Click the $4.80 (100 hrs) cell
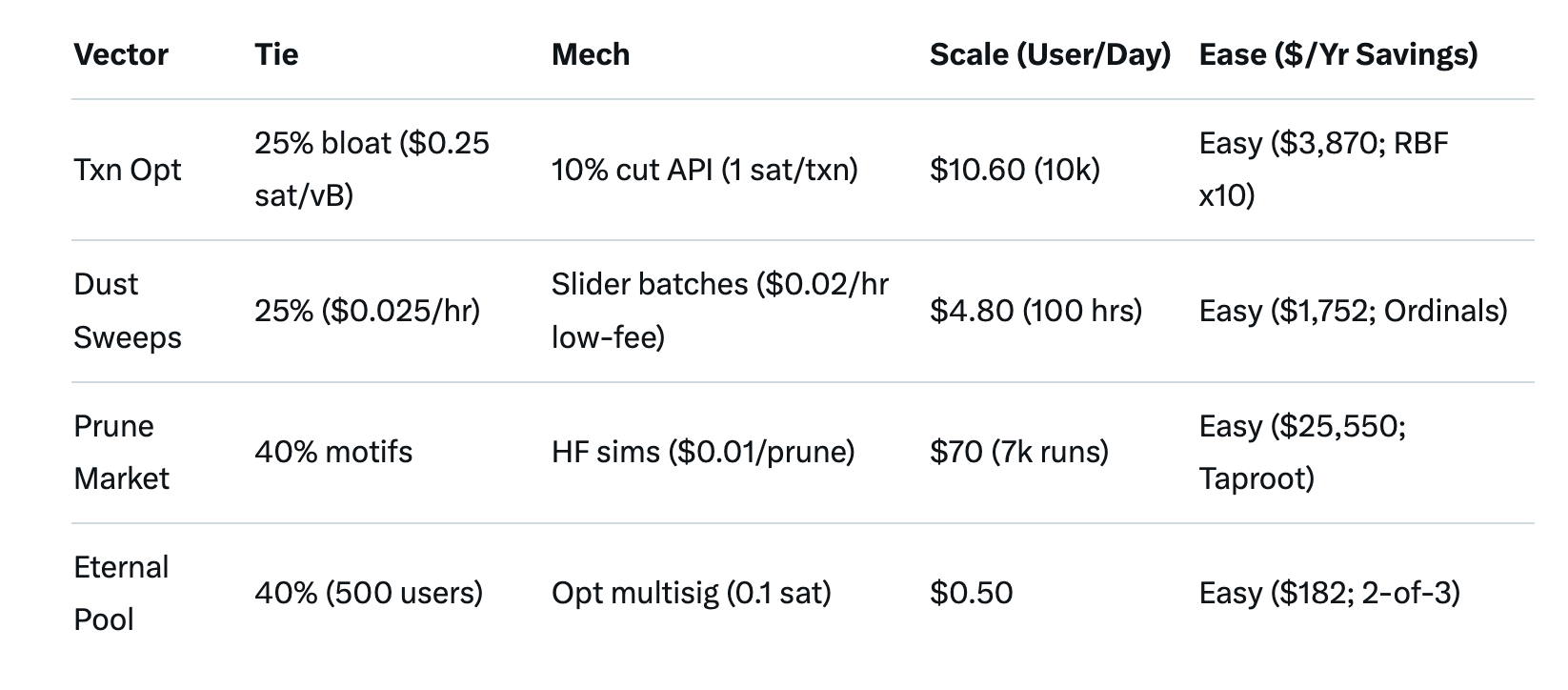This screenshot has height=690, width=1568. pyautogui.click(x=1035, y=311)
